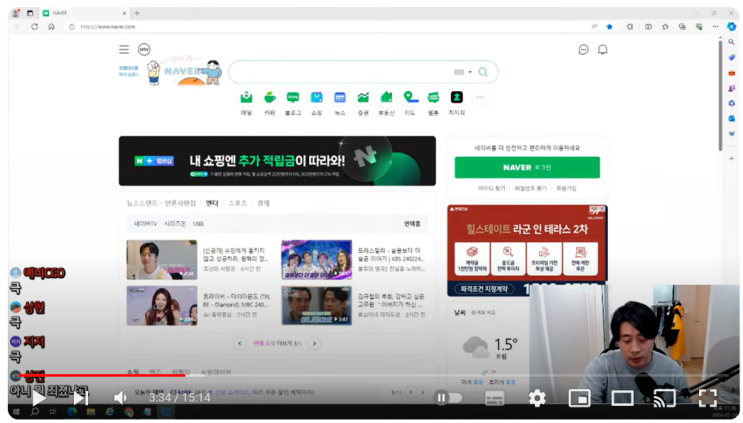Screen dimensions: 743x423
Task: Open Naver Blog shortcut icon
Action: pyautogui.click(x=293, y=98)
